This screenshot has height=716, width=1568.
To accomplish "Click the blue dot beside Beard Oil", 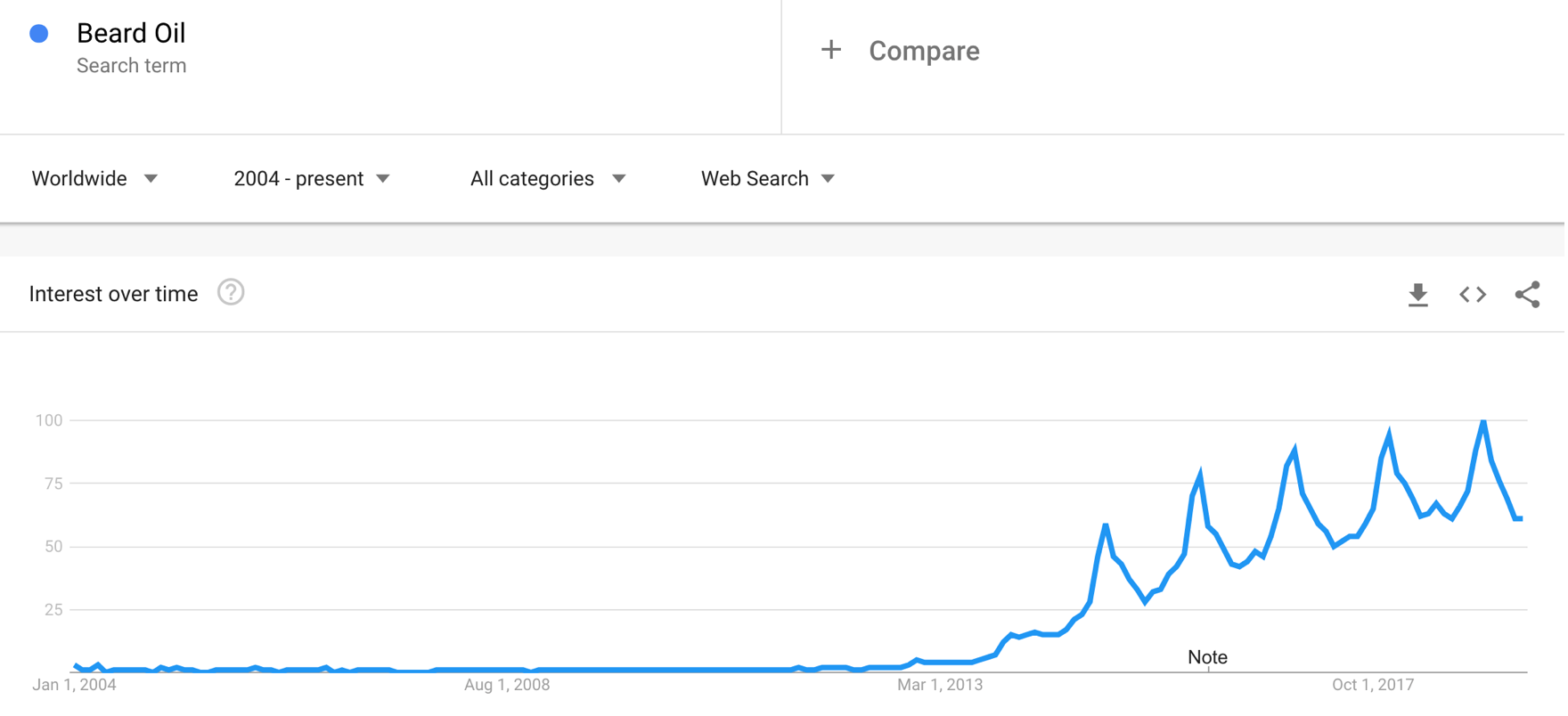I will click(39, 34).
